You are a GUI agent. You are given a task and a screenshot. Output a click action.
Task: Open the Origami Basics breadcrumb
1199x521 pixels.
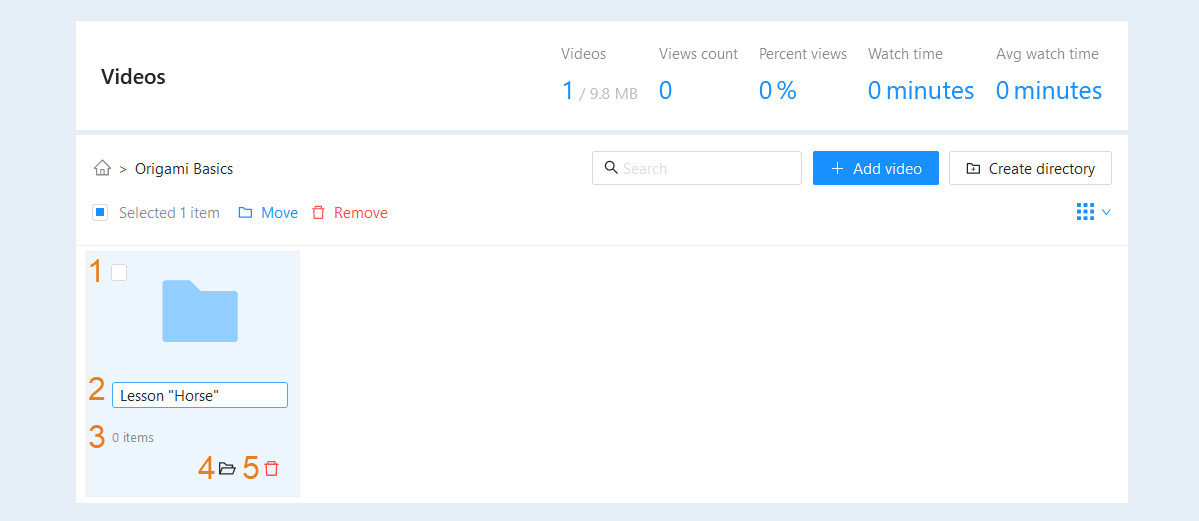click(184, 168)
